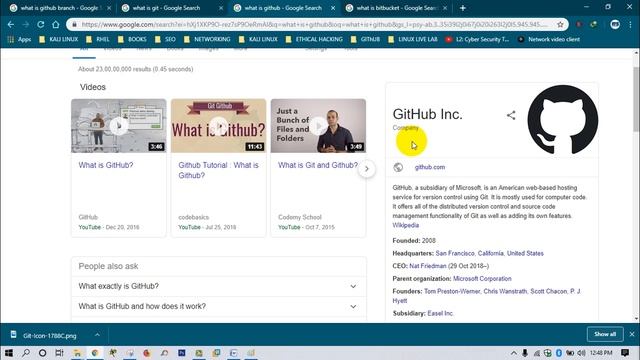Open the SEO bookmarks folder

(165, 39)
